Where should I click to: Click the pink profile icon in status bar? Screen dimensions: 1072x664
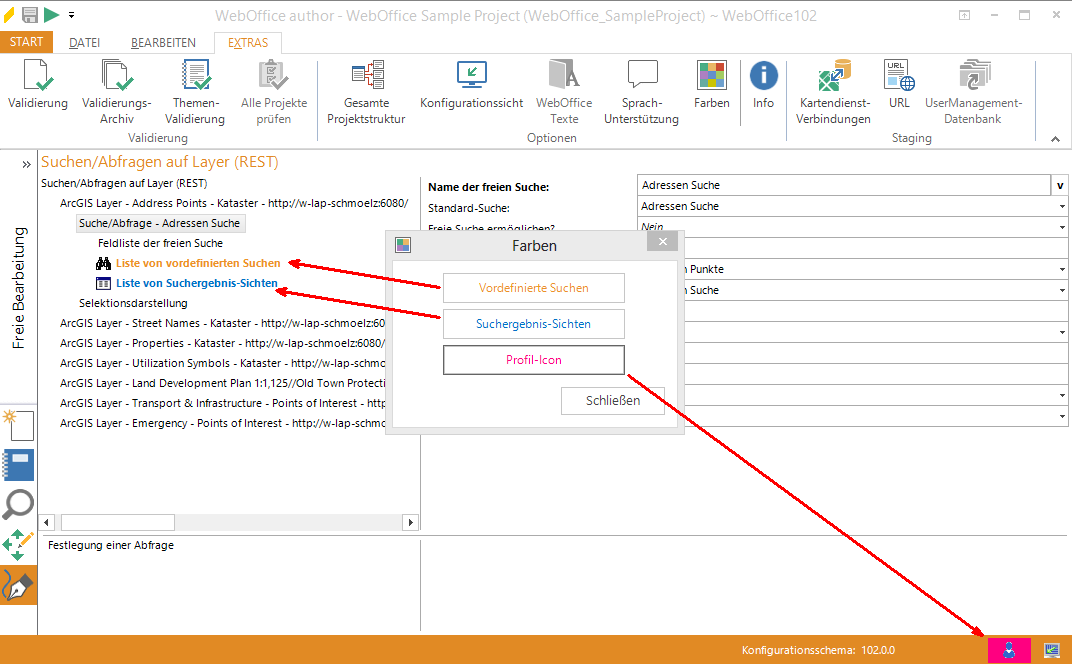click(1008, 650)
